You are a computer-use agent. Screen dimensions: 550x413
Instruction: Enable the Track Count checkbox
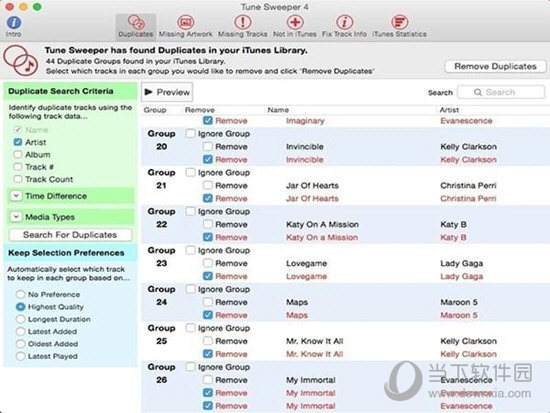[x=18, y=179]
